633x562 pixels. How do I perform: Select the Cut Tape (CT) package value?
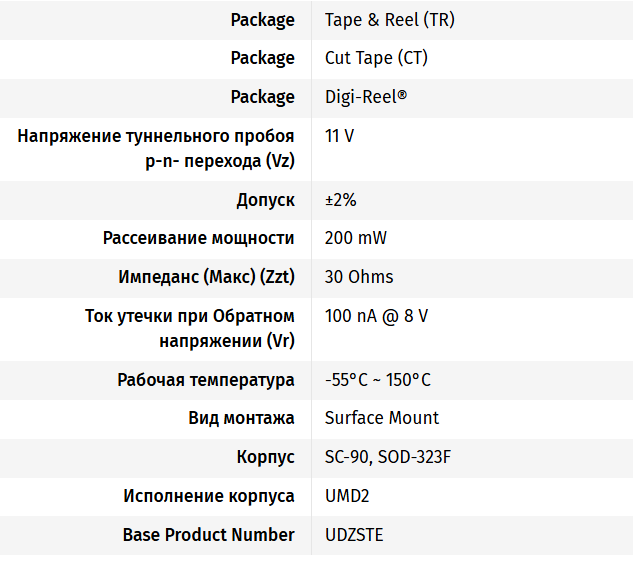pos(376,58)
